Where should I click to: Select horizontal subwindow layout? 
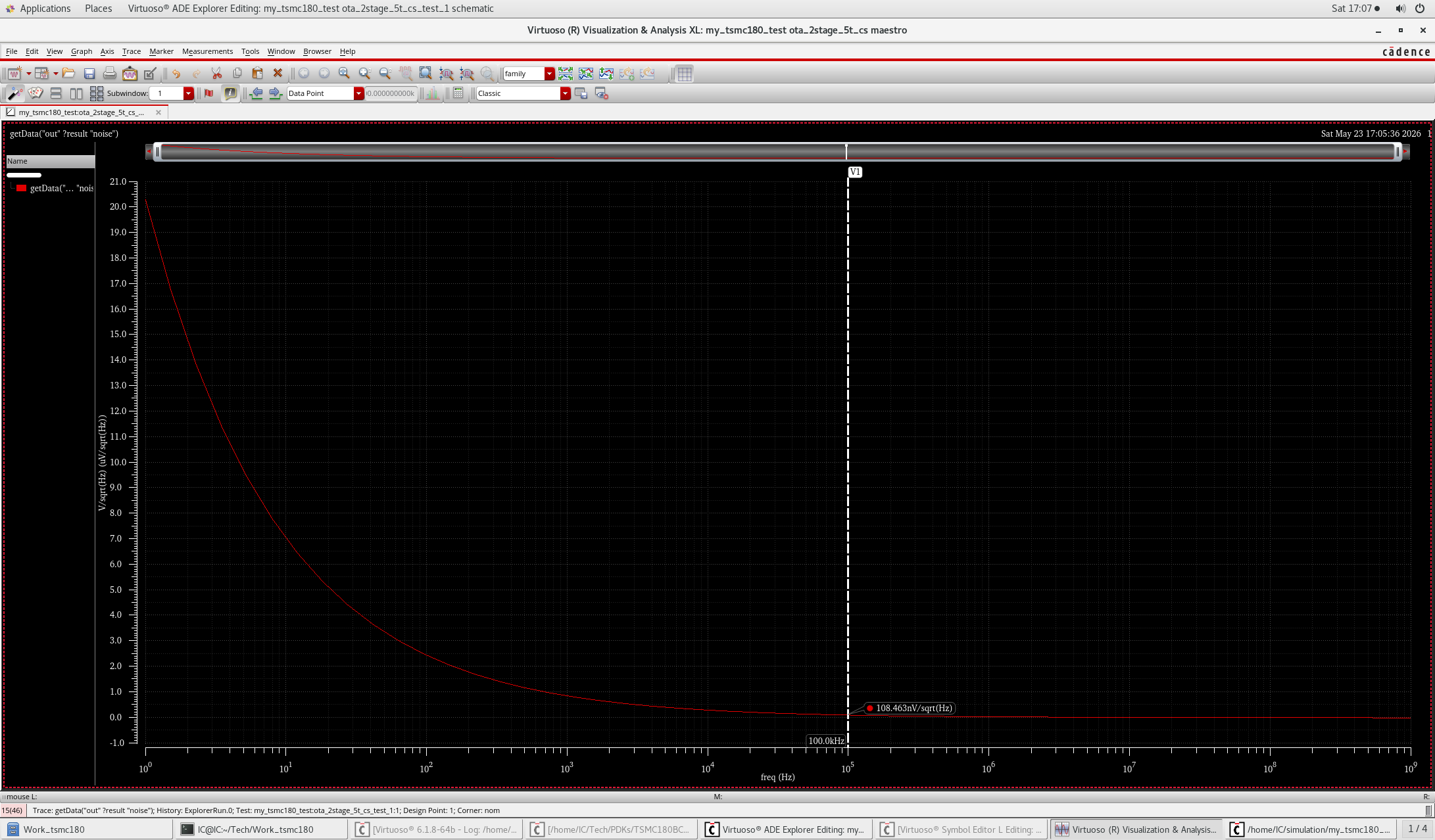pos(56,93)
